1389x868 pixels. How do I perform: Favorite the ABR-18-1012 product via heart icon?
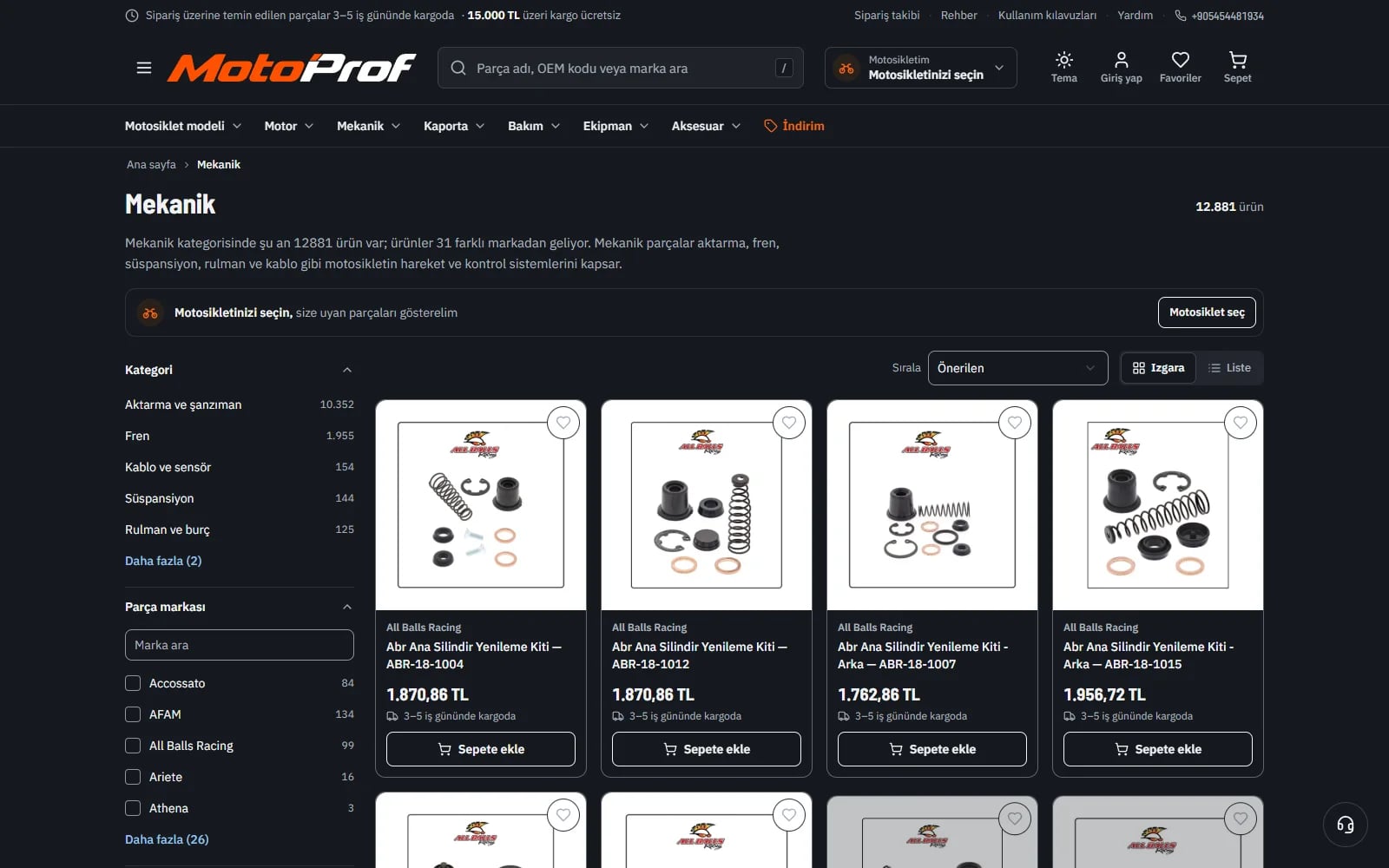click(789, 423)
